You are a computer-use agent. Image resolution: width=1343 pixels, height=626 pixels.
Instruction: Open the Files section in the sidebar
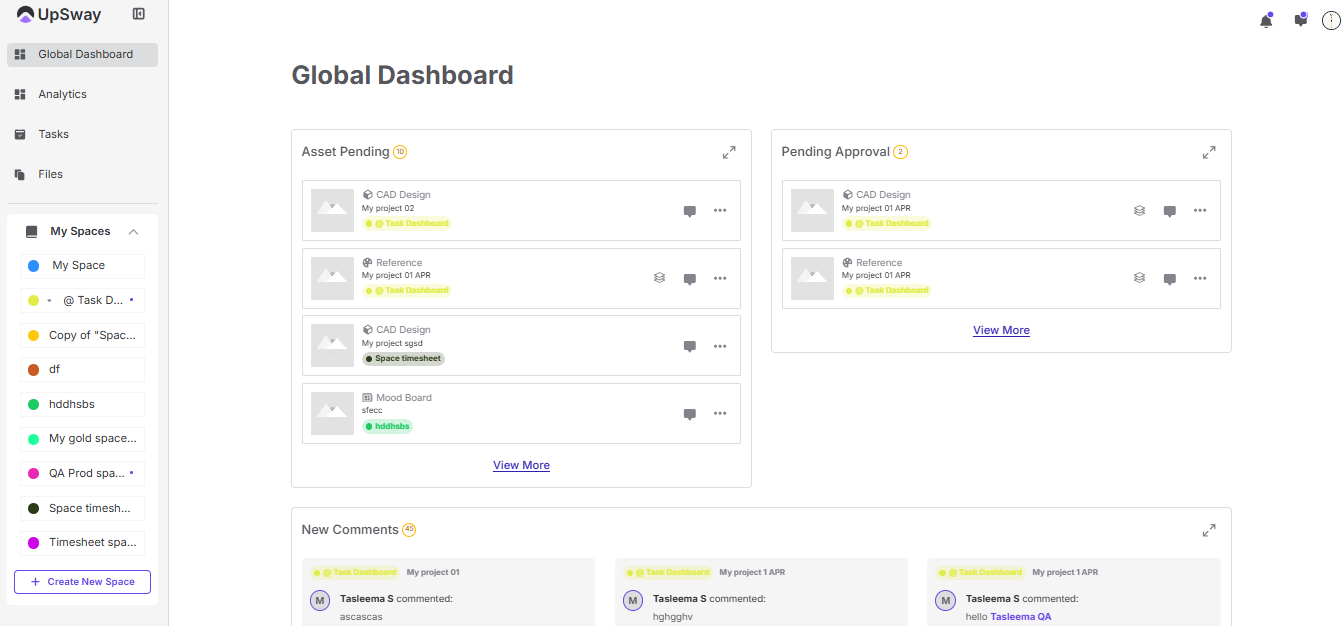(50, 174)
